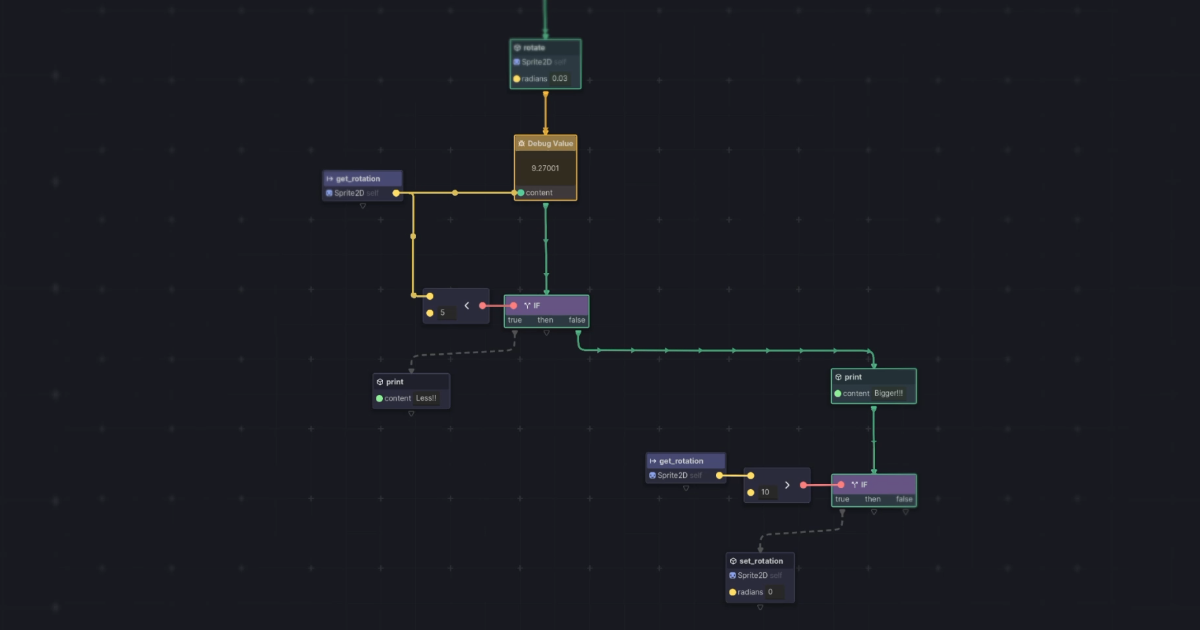Expand the disclosure triangle below the set_rotation node
This screenshot has height=630, width=1200.
tap(760, 607)
